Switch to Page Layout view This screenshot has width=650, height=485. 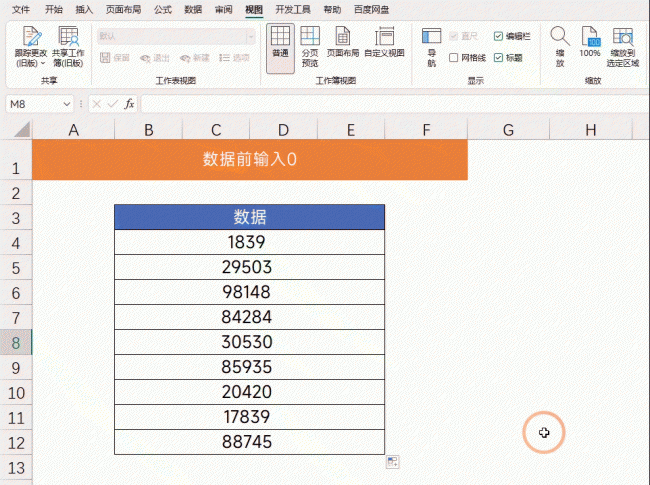[x=343, y=41]
